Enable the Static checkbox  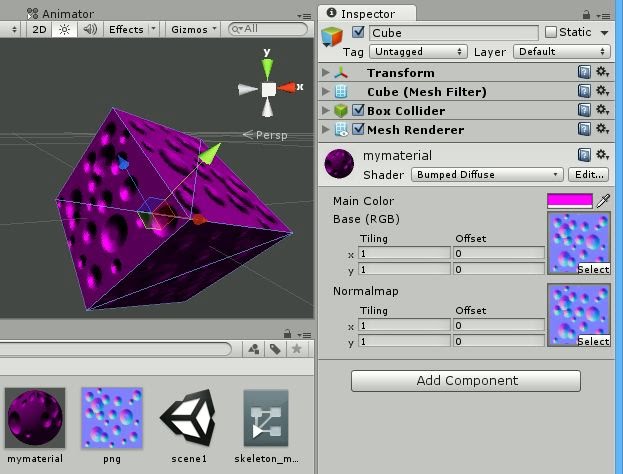[550, 32]
